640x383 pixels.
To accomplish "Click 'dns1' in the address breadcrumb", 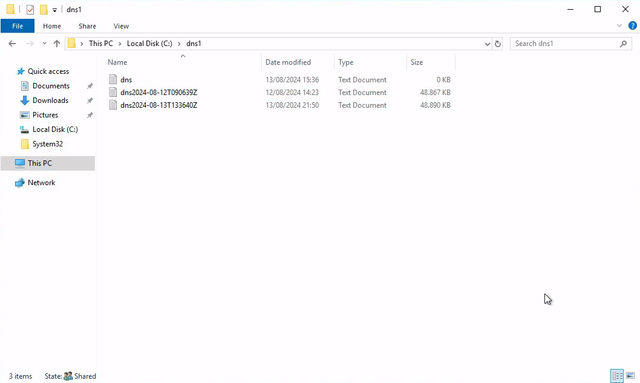I will click(x=194, y=43).
